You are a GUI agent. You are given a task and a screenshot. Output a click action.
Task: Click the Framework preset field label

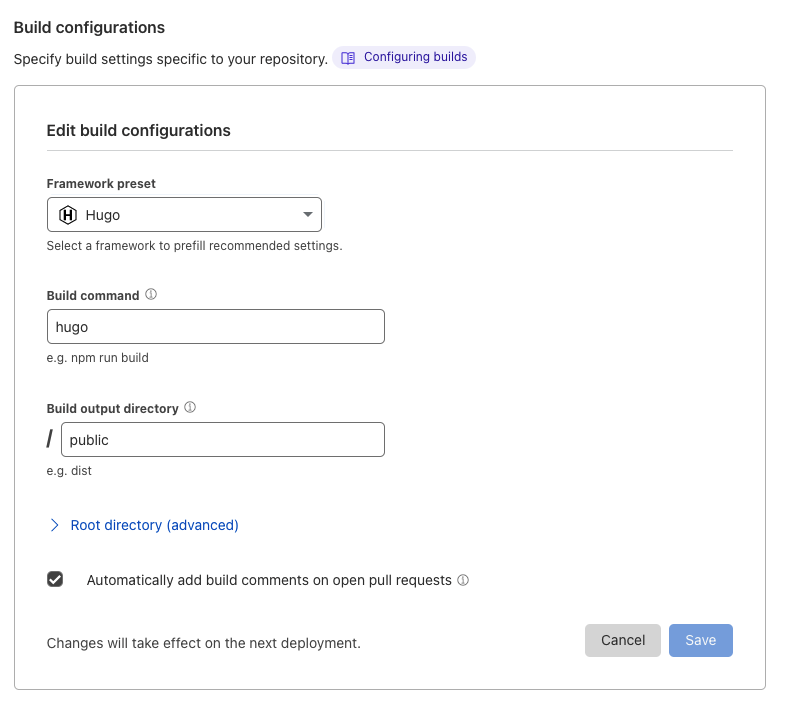pyautogui.click(x=101, y=184)
